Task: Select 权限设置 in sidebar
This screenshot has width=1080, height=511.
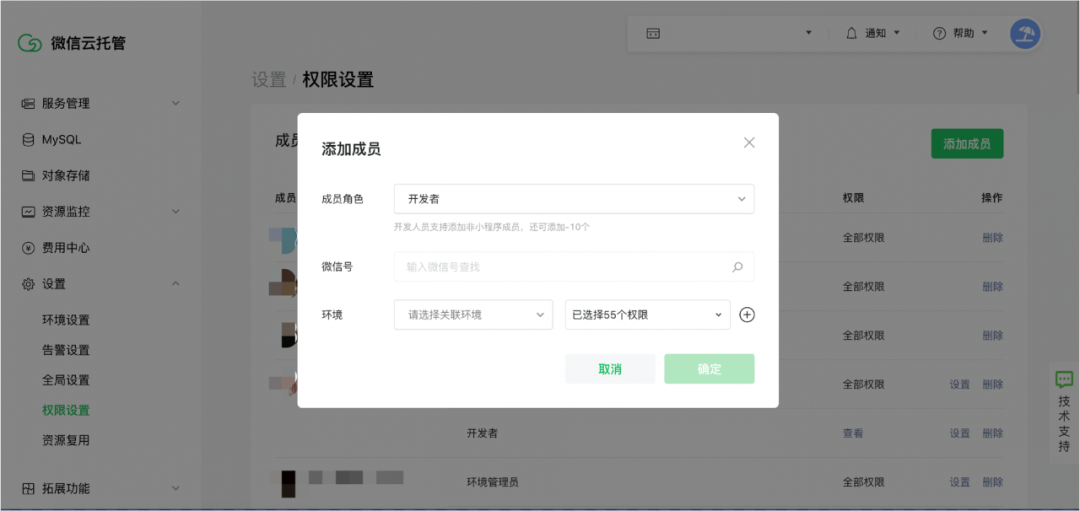Action: [x=66, y=410]
